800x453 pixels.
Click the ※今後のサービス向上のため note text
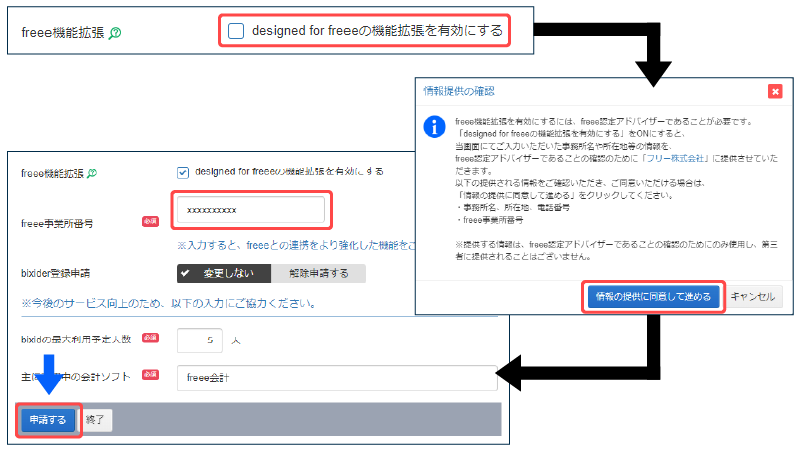(168, 304)
